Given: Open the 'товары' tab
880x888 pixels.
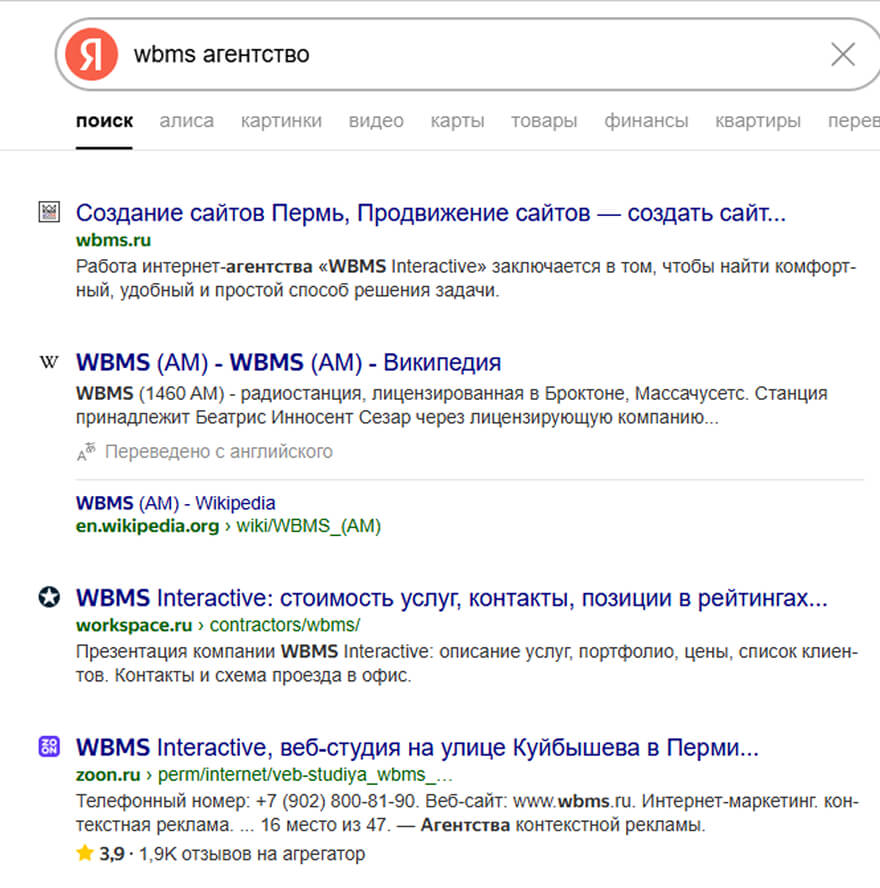Looking at the screenshot, I should coord(544,121).
